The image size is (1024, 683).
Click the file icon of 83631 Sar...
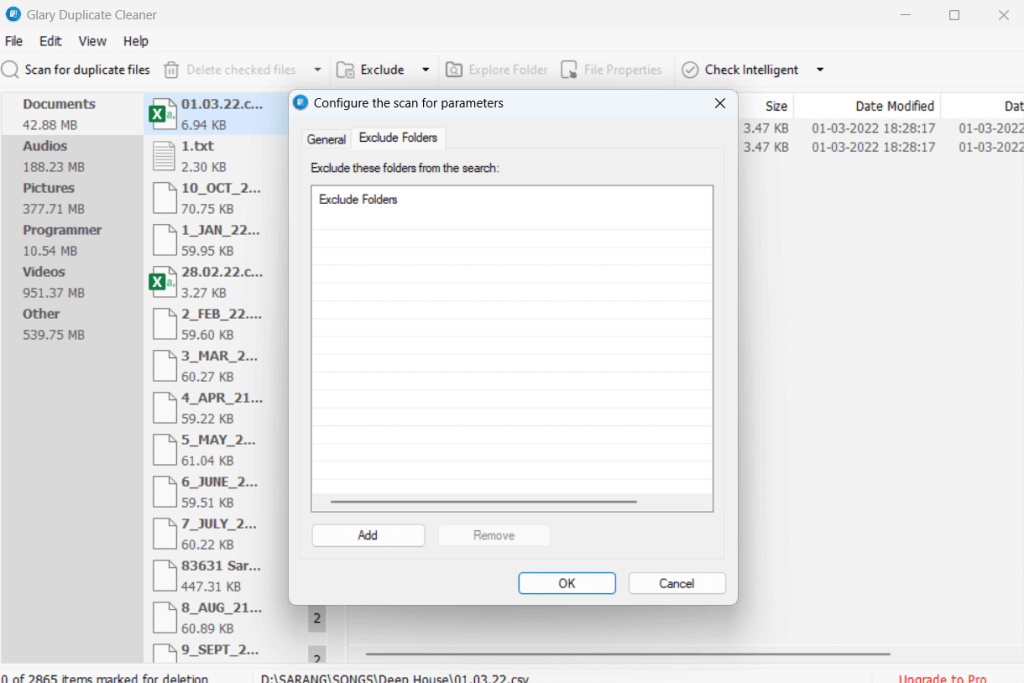[x=164, y=575]
